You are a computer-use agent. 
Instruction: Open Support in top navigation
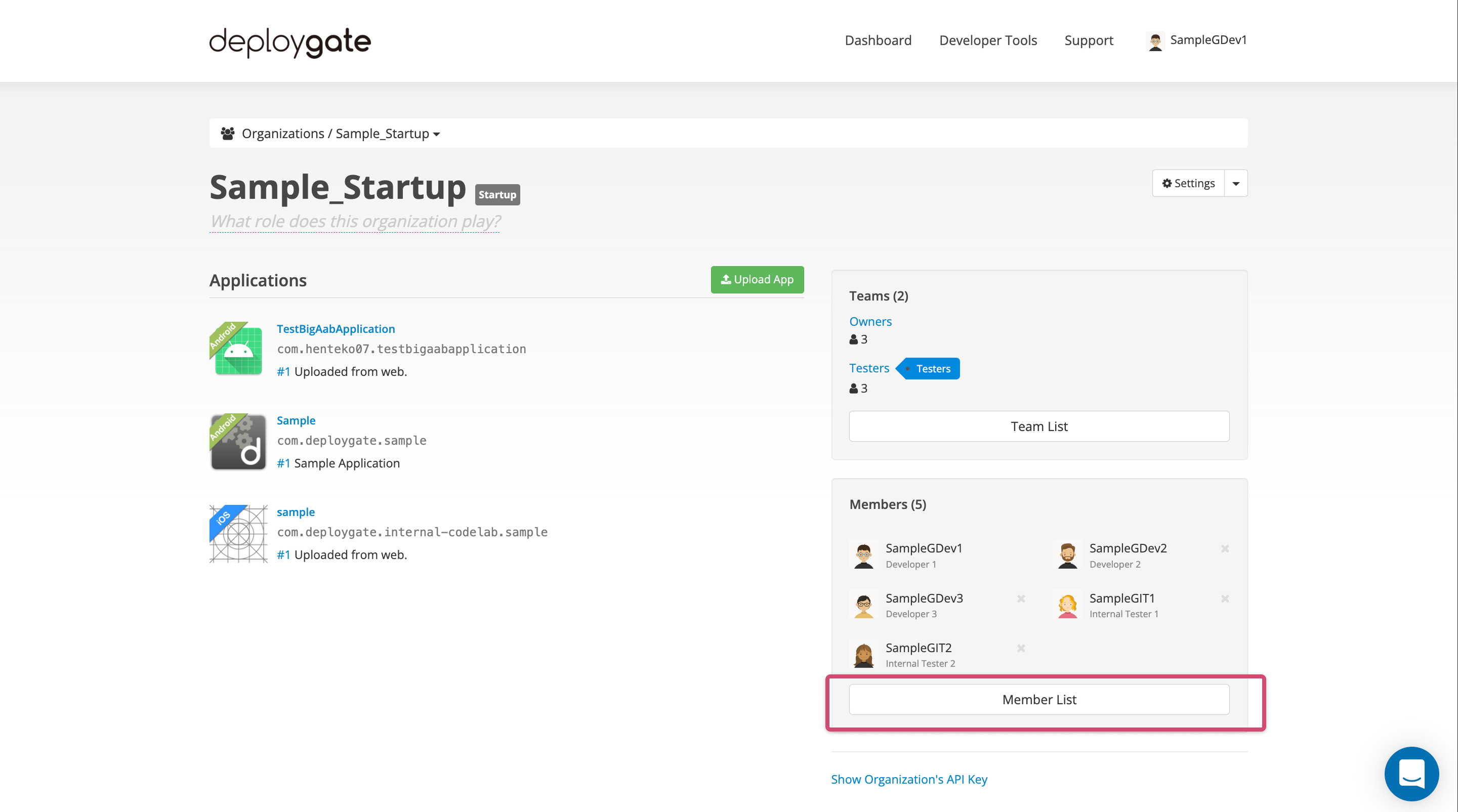coord(1089,40)
